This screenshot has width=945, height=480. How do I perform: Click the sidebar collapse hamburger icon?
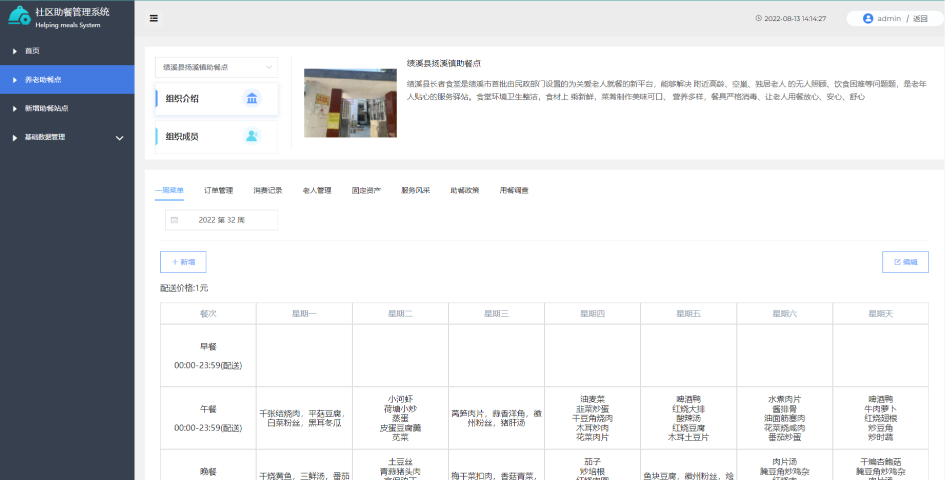point(153,18)
